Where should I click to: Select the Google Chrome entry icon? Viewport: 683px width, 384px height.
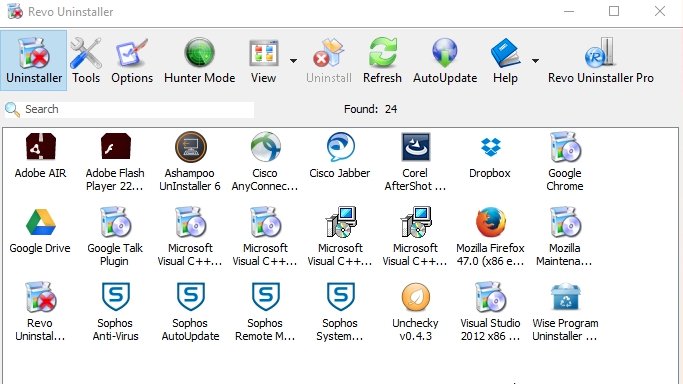(565, 147)
